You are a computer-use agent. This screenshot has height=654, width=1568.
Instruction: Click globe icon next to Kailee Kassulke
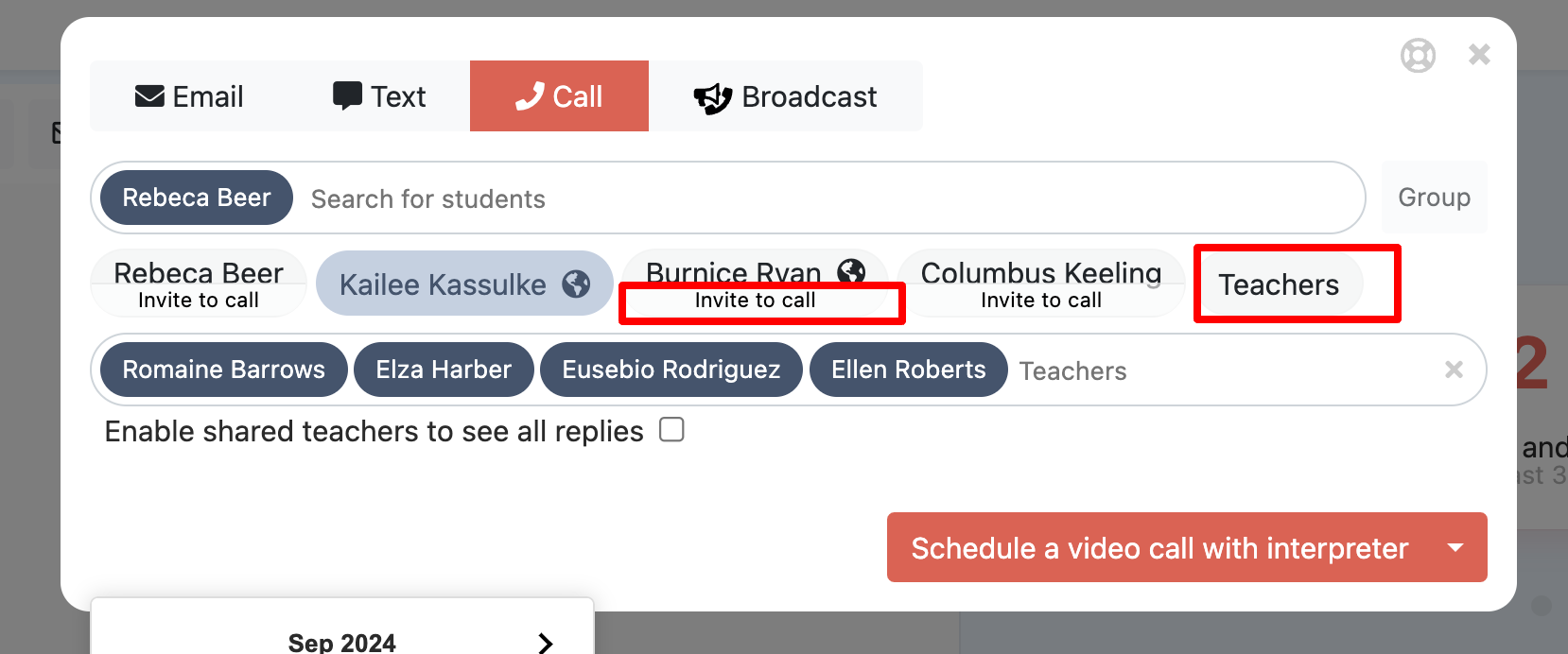point(576,284)
